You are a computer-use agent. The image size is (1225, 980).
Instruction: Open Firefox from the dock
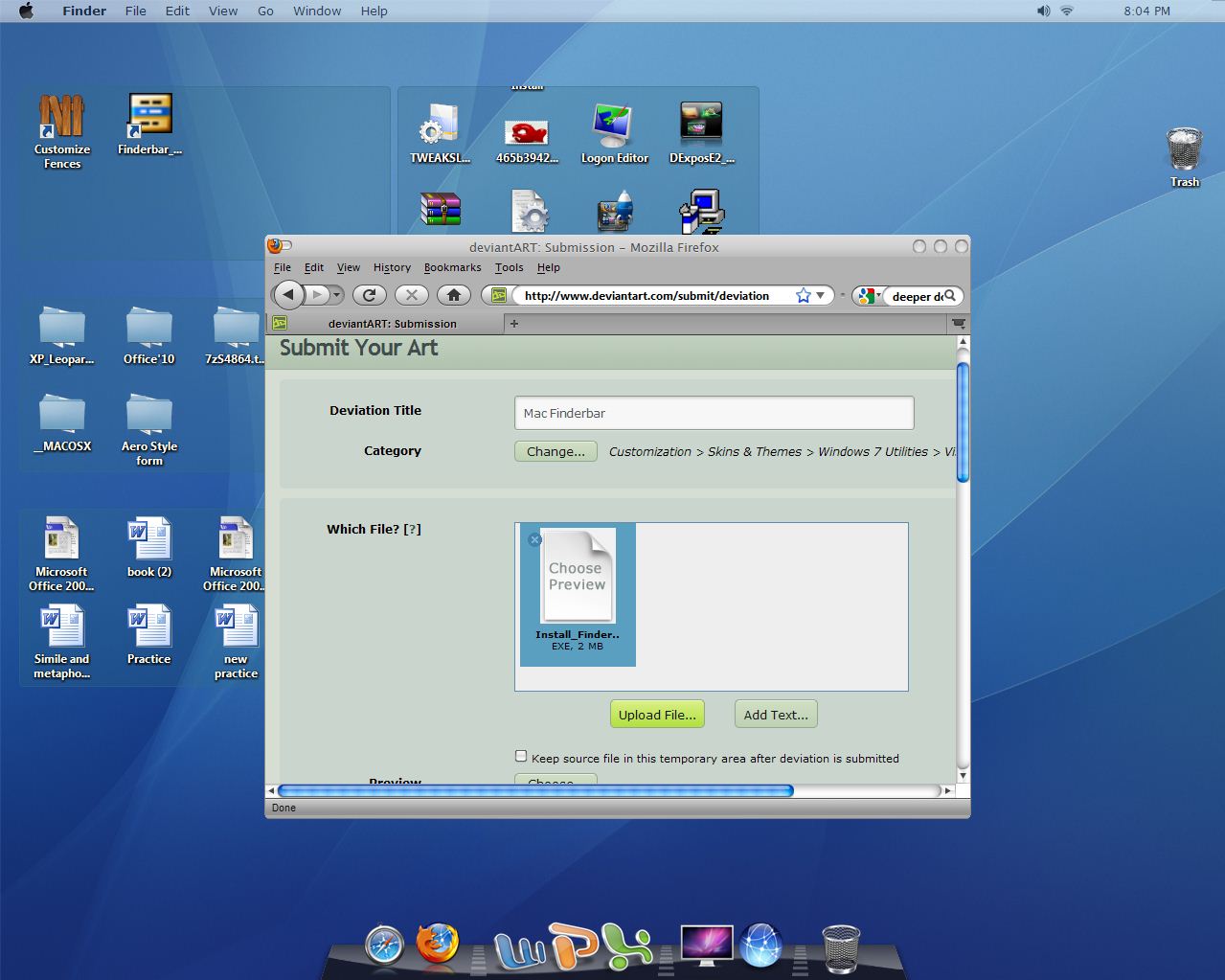pyautogui.click(x=438, y=944)
